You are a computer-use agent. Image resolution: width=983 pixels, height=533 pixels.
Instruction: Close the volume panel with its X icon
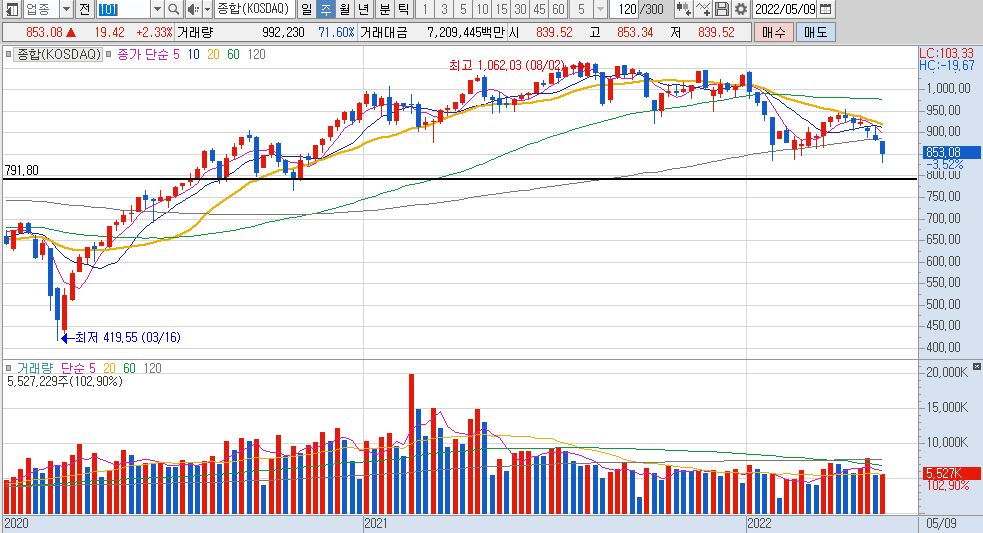(977, 366)
